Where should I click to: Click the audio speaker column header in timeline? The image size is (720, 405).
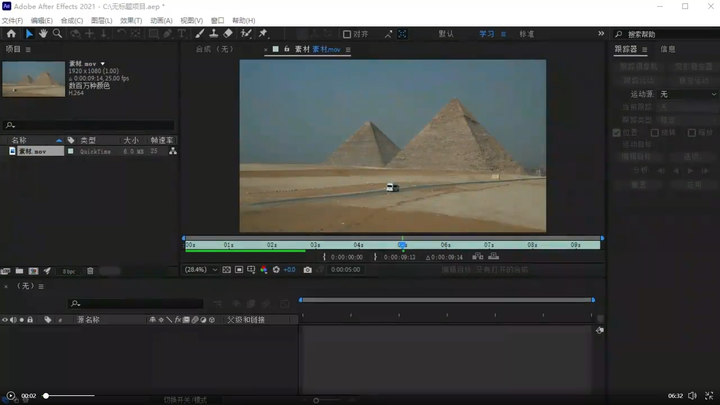(x=13, y=320)
